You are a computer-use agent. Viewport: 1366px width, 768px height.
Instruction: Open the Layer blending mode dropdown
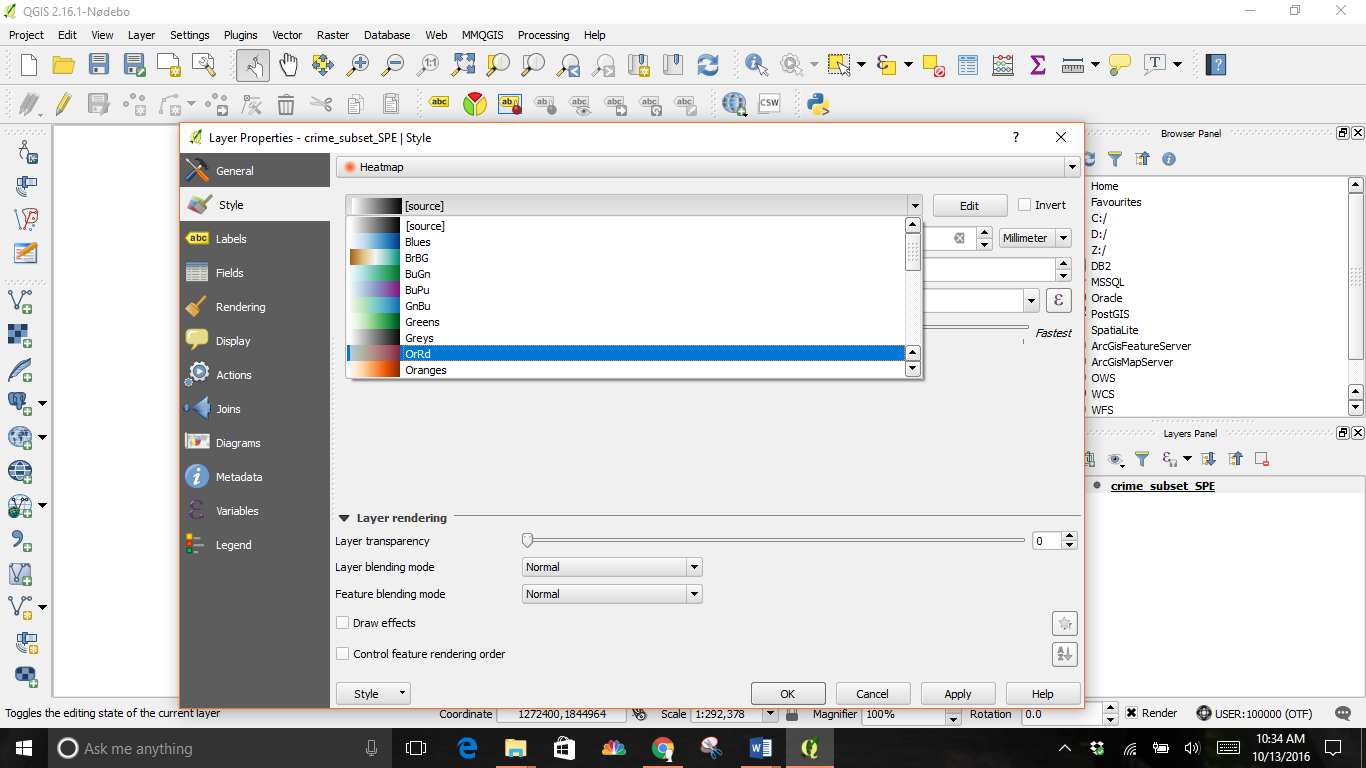click(x=610, y=567)
